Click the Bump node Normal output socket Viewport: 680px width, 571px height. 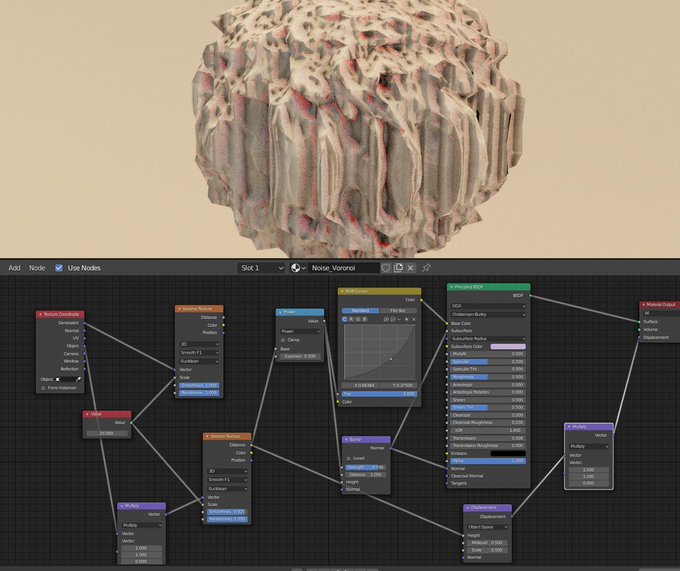(x=390, y=448)
